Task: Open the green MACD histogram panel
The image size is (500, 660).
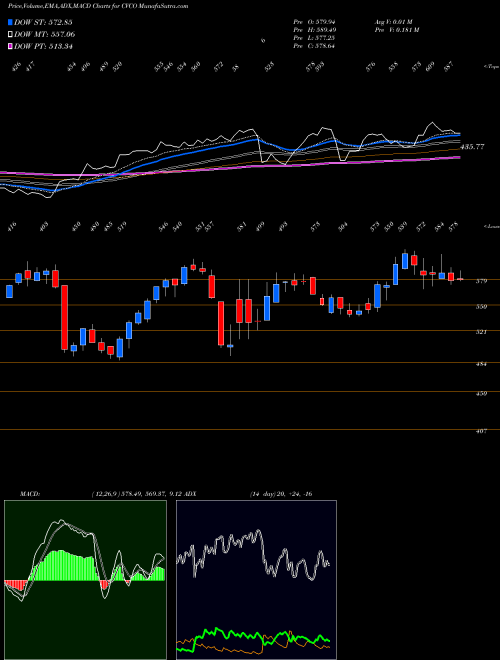Action: 85,580
